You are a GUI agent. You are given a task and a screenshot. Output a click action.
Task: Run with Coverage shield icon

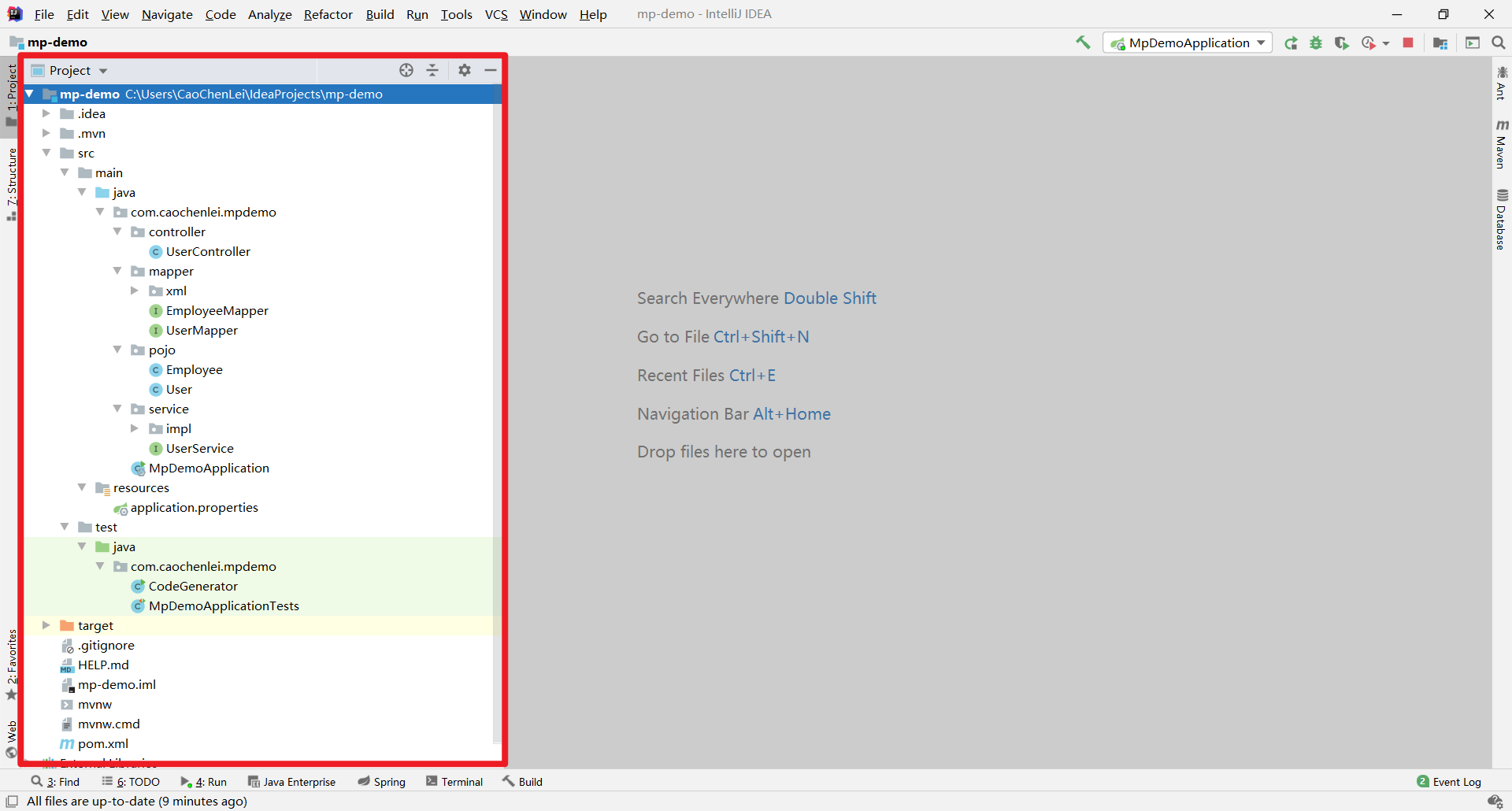1341,43
